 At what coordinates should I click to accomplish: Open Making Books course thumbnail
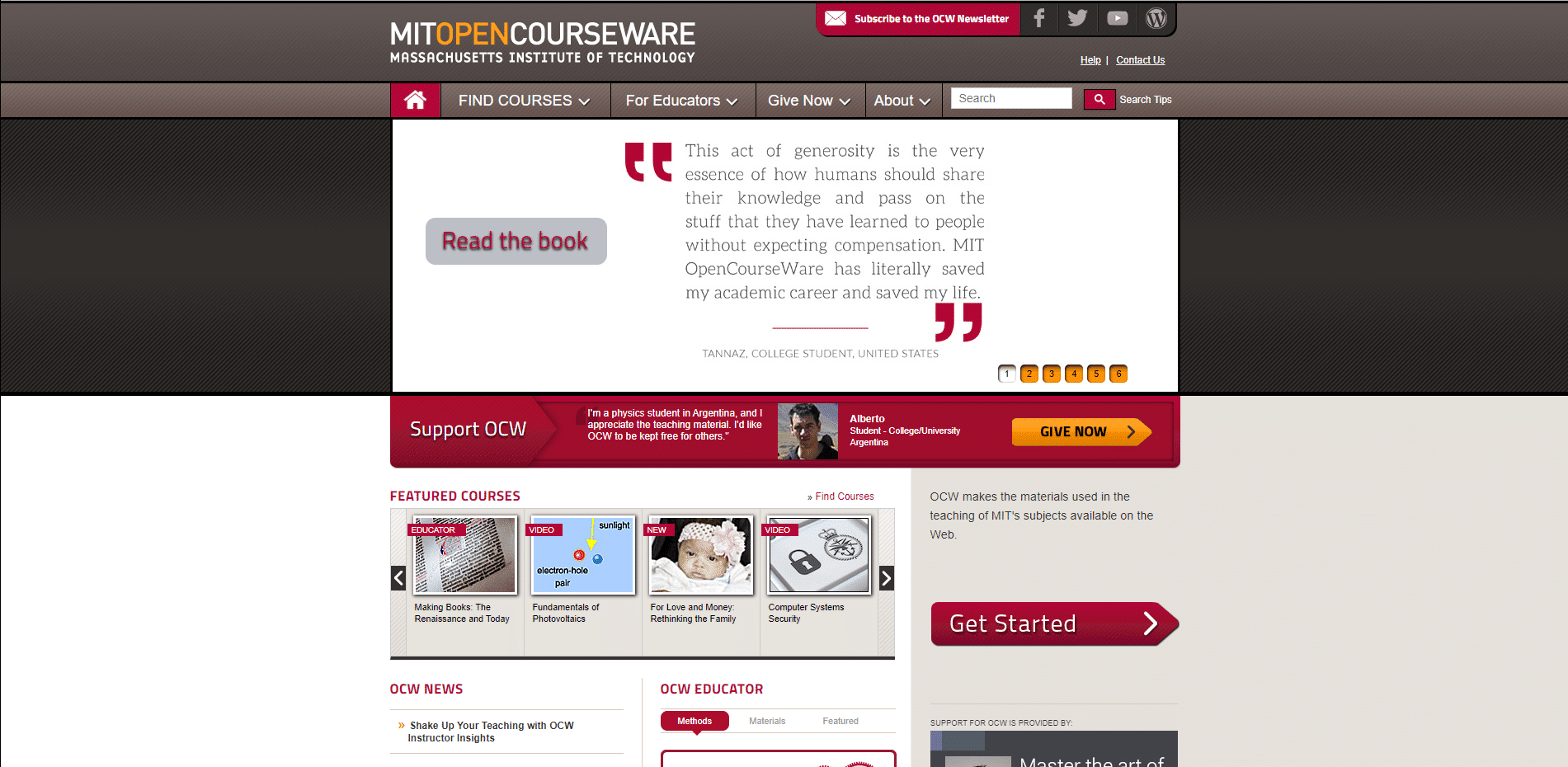click(465, 555)
